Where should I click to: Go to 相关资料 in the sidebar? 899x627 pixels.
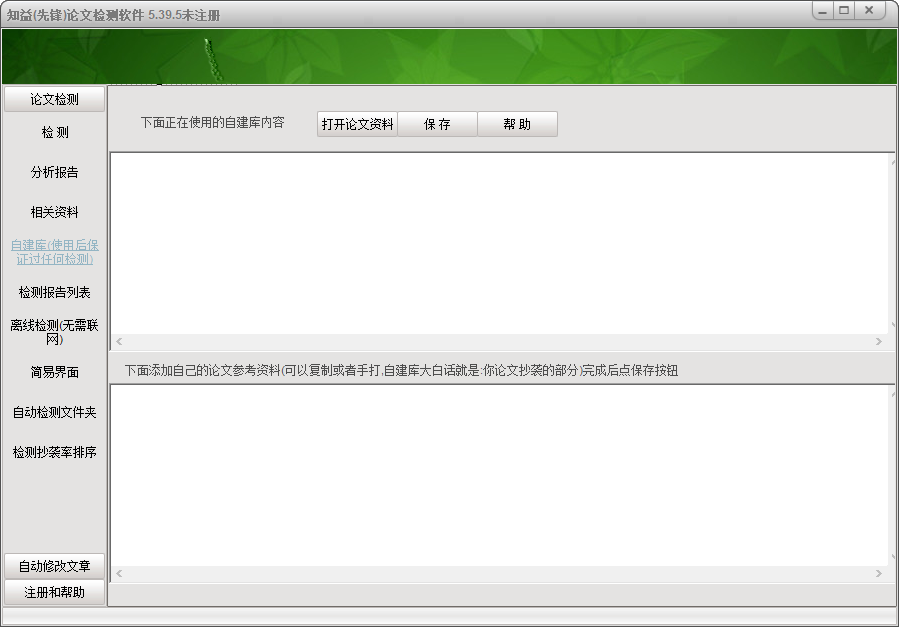[54, 212]
